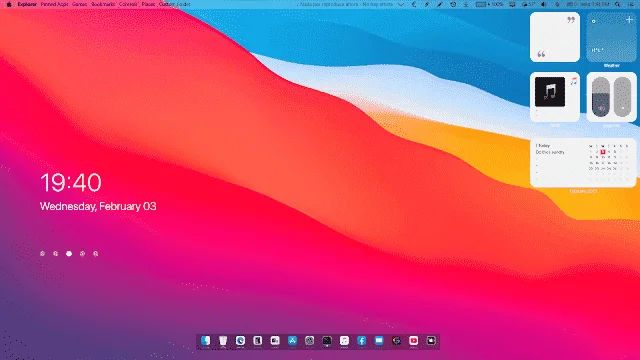Open the blue browser icon next to the Trash

pos(240,340)
